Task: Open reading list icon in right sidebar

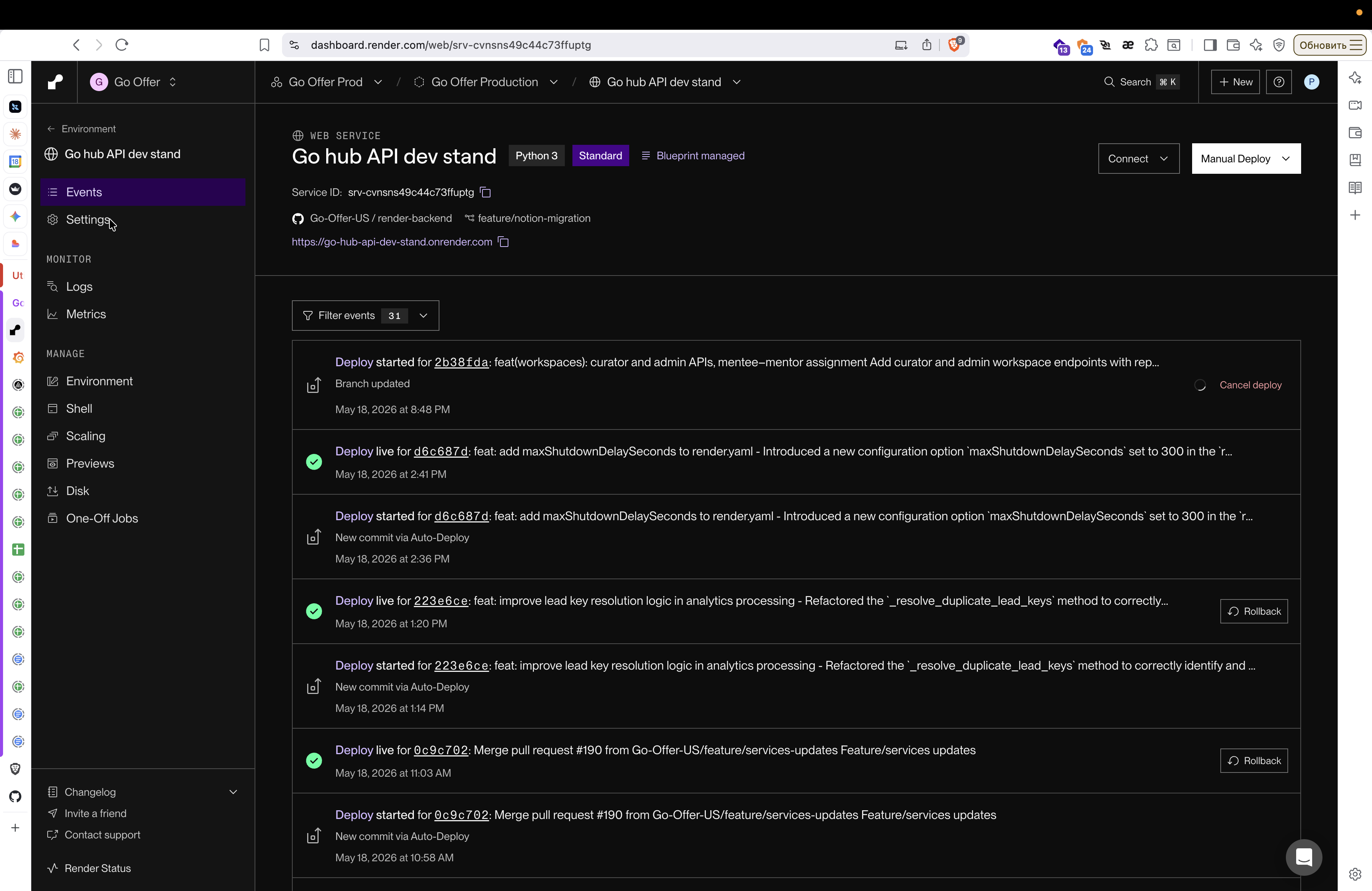Action: (1355, 188)
